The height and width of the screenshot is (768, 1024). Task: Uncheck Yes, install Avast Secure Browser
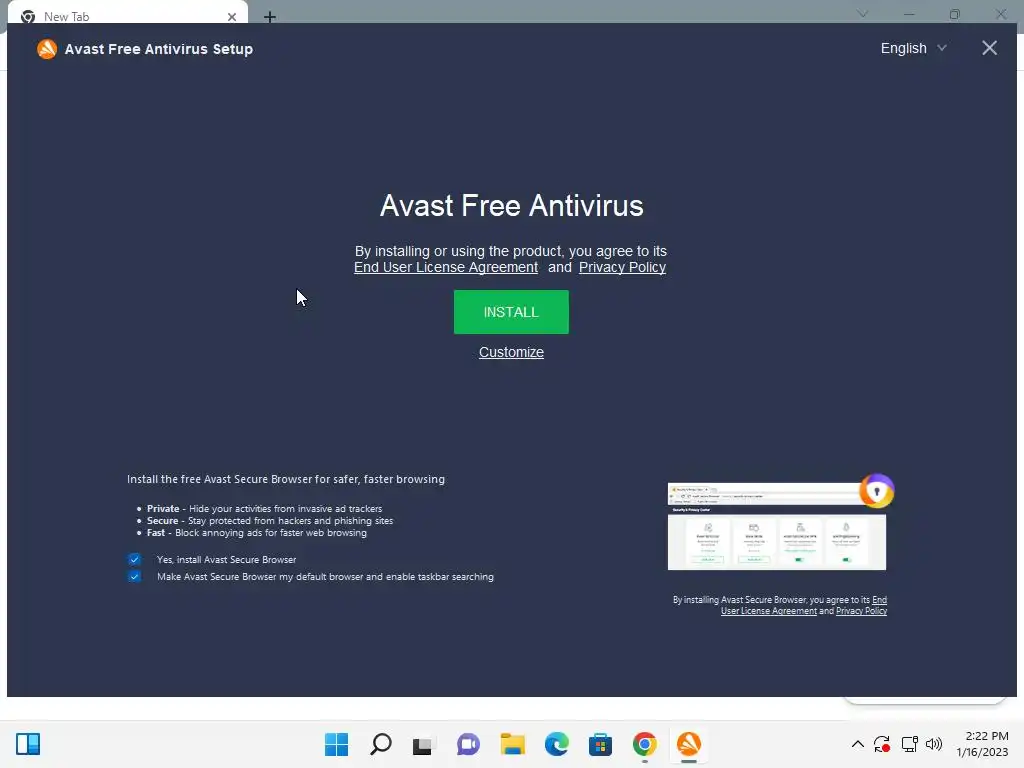point(134,560)
